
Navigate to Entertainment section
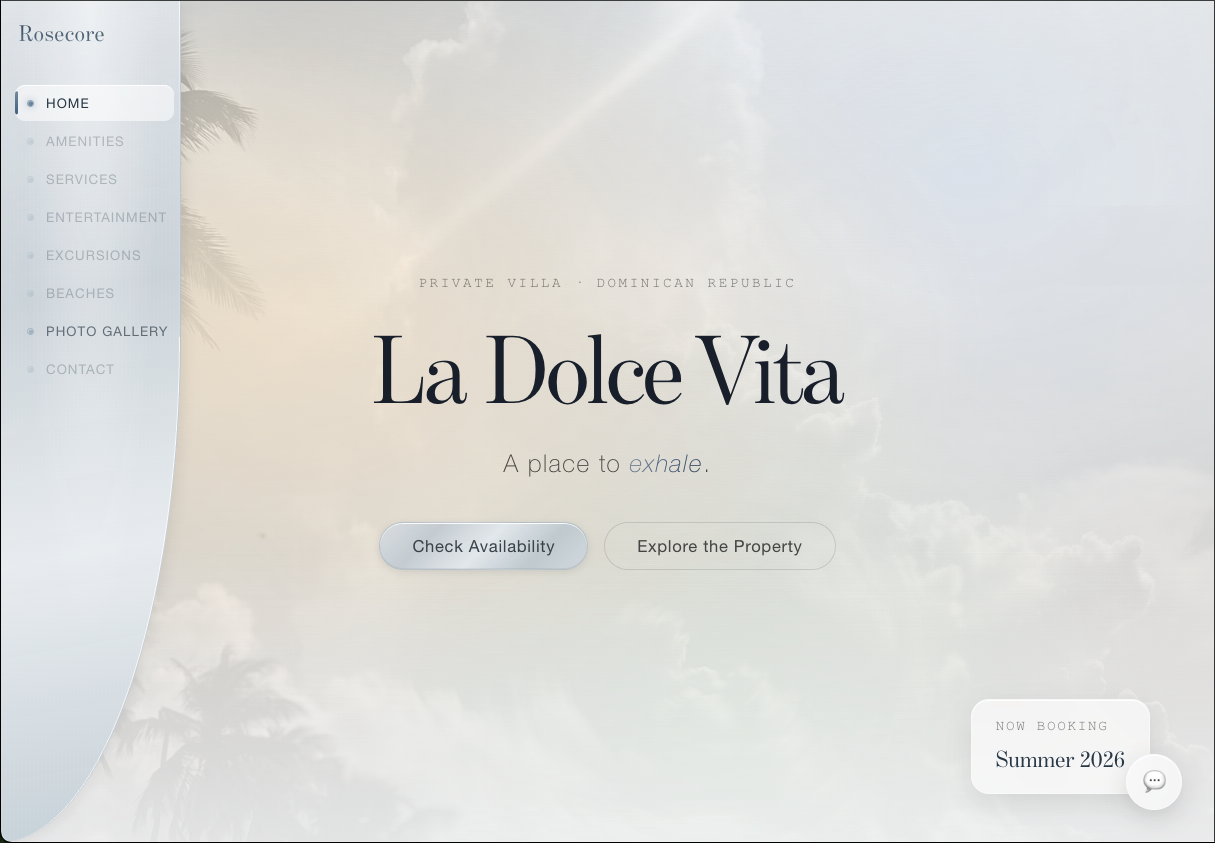click(x=95, y=217)
